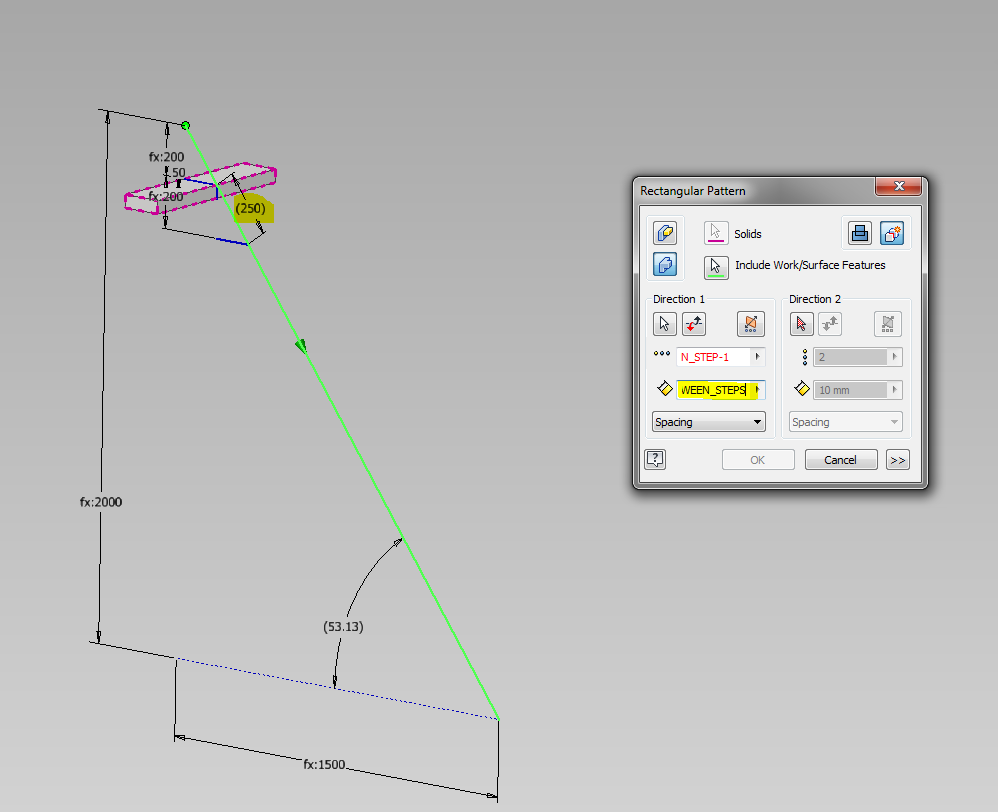Image resolution: width=998 pixels, height=812 pixels.
Task: Click the Include Work/Surface Features selector
Action: pos(715,266)
